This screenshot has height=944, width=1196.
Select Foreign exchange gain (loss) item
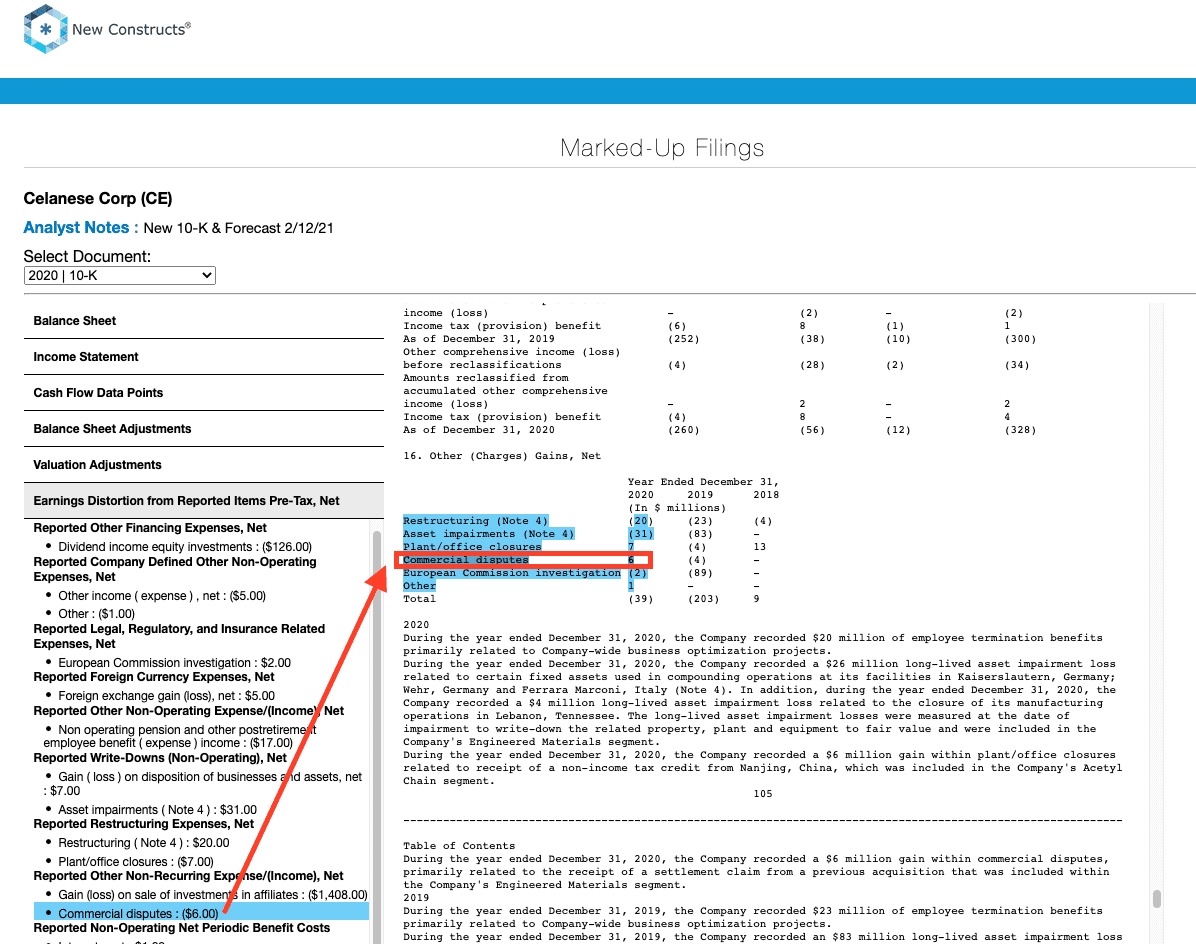[x=166, y=695]
